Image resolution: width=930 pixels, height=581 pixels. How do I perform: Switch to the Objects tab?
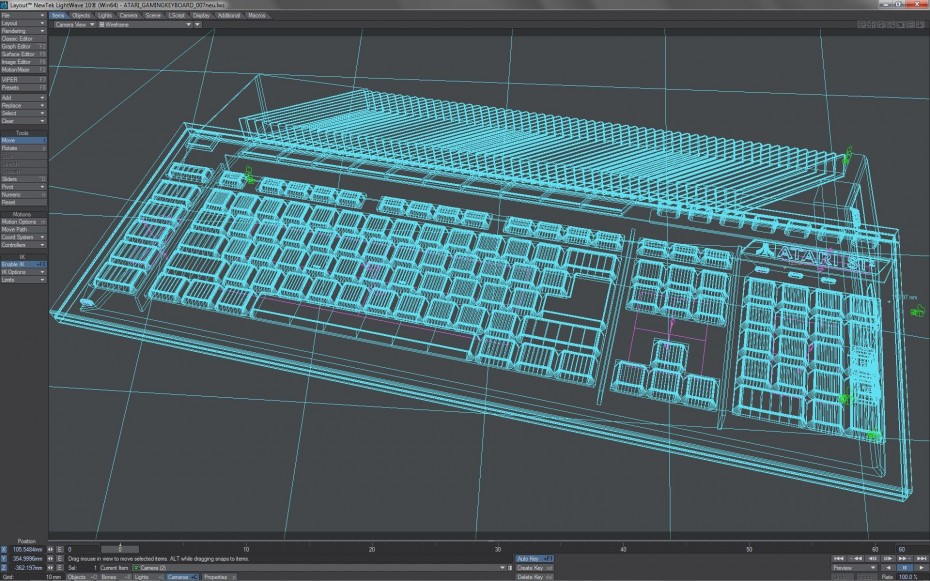click(x=81, y=15)
